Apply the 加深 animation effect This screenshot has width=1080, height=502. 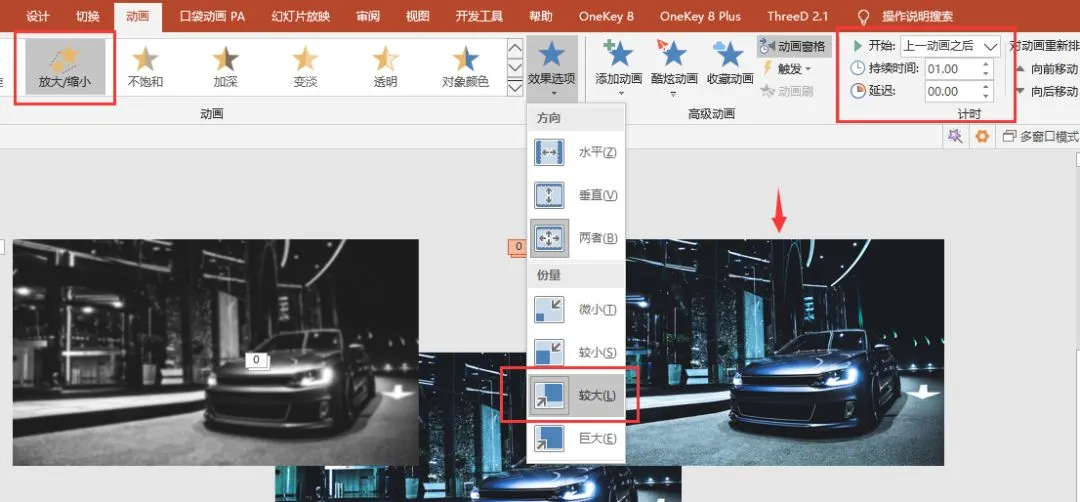coord(225,67)
